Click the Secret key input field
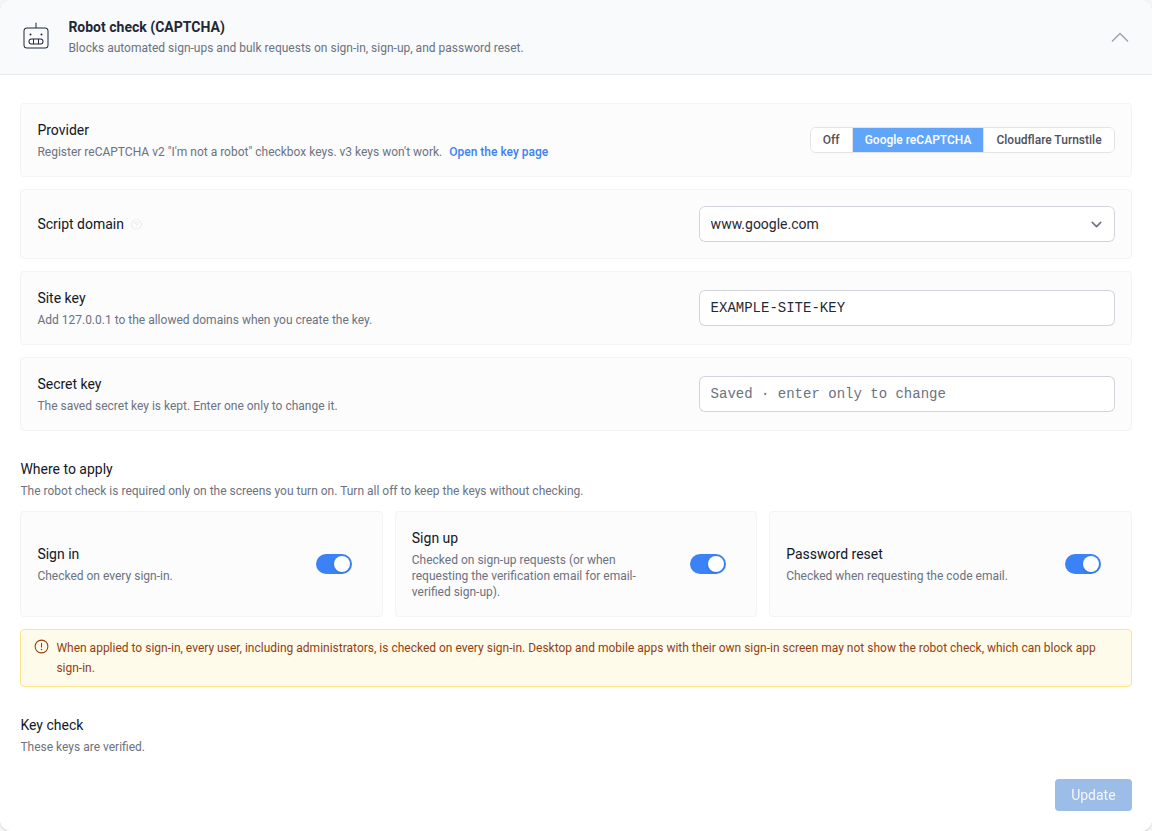 point(906,394)
